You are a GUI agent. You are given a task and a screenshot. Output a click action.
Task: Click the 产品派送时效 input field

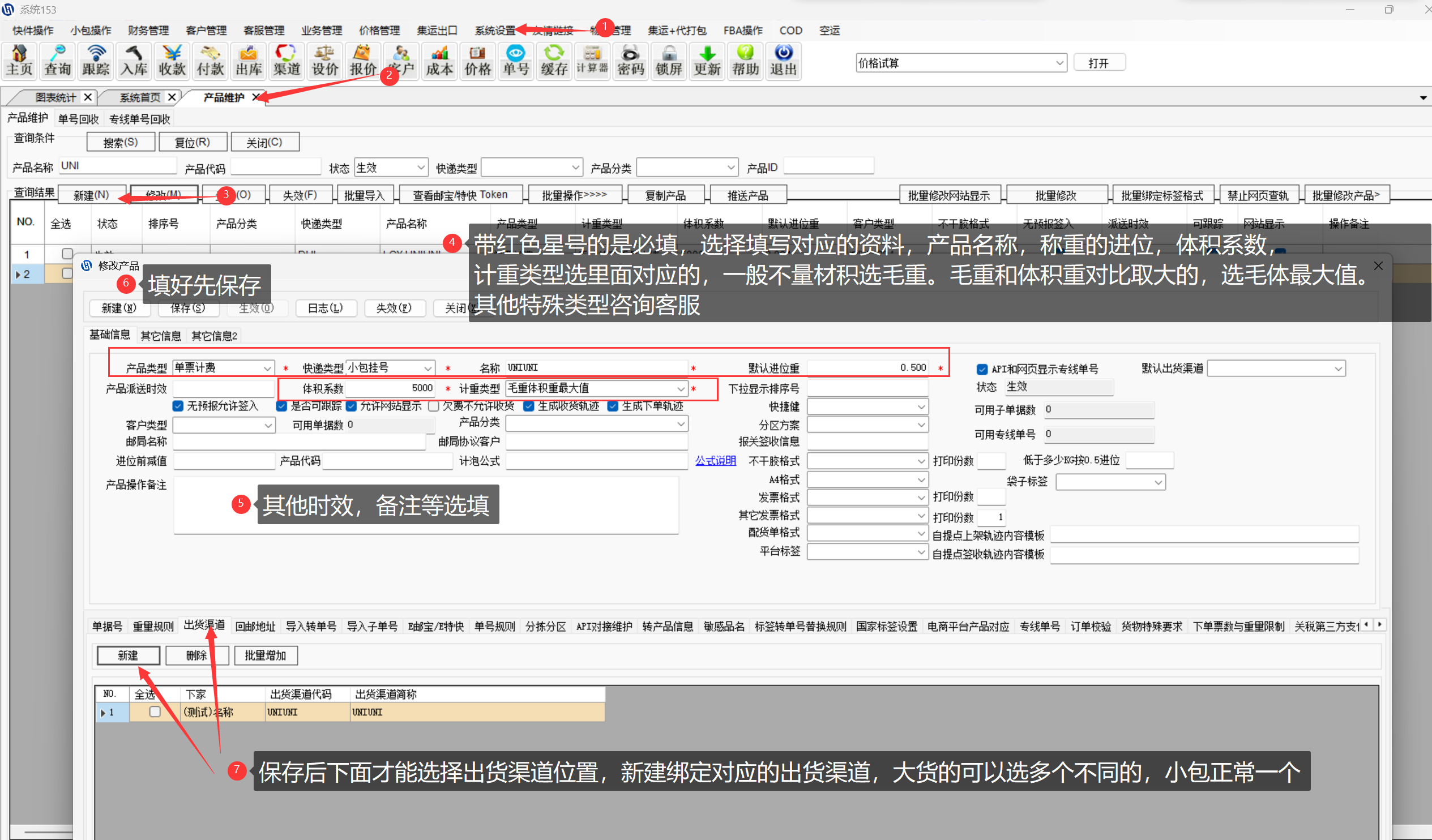point(223,388)
